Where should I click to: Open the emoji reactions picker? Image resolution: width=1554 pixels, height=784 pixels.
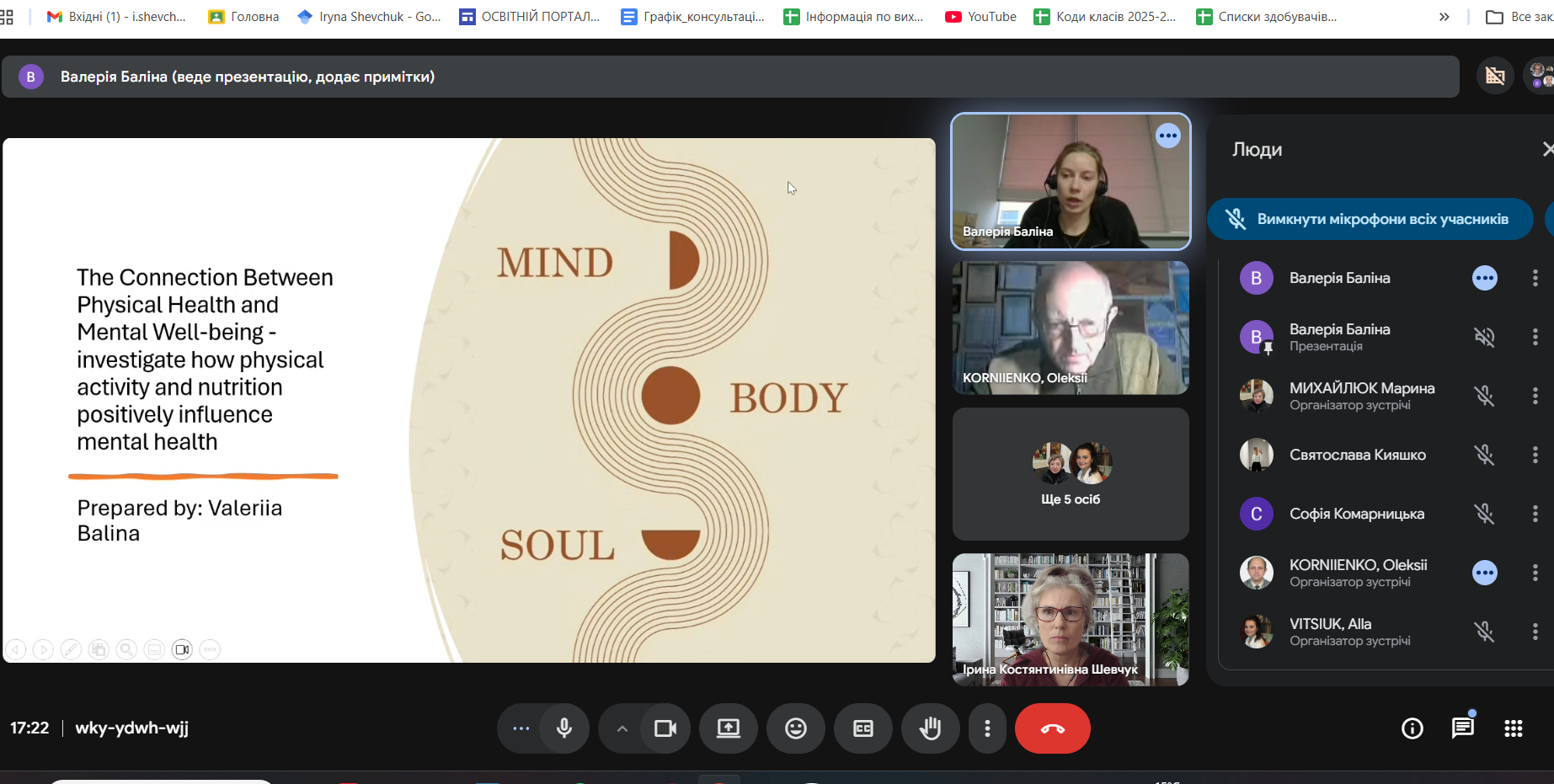click(x=795, y=728)
